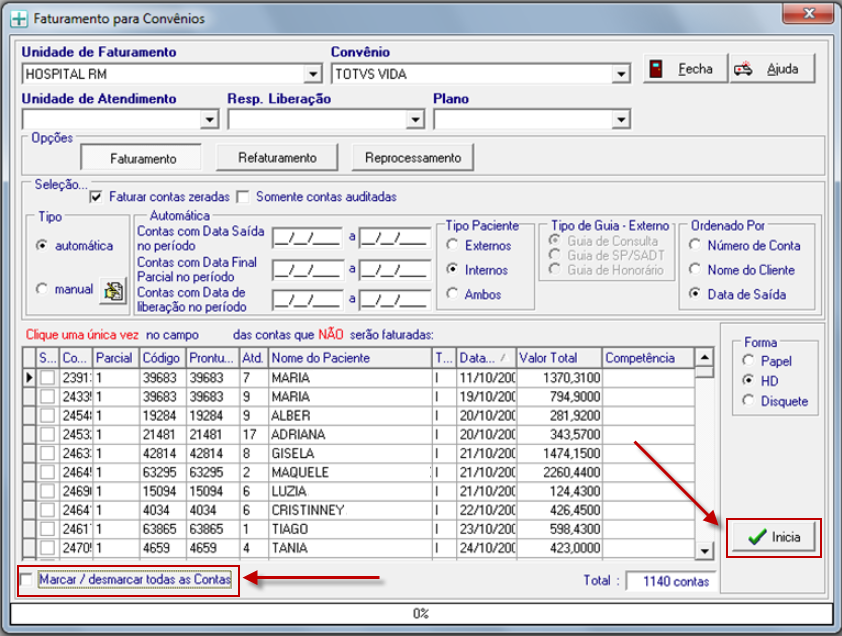Click the Fecha button with door icon

click(x=685, y=69)
